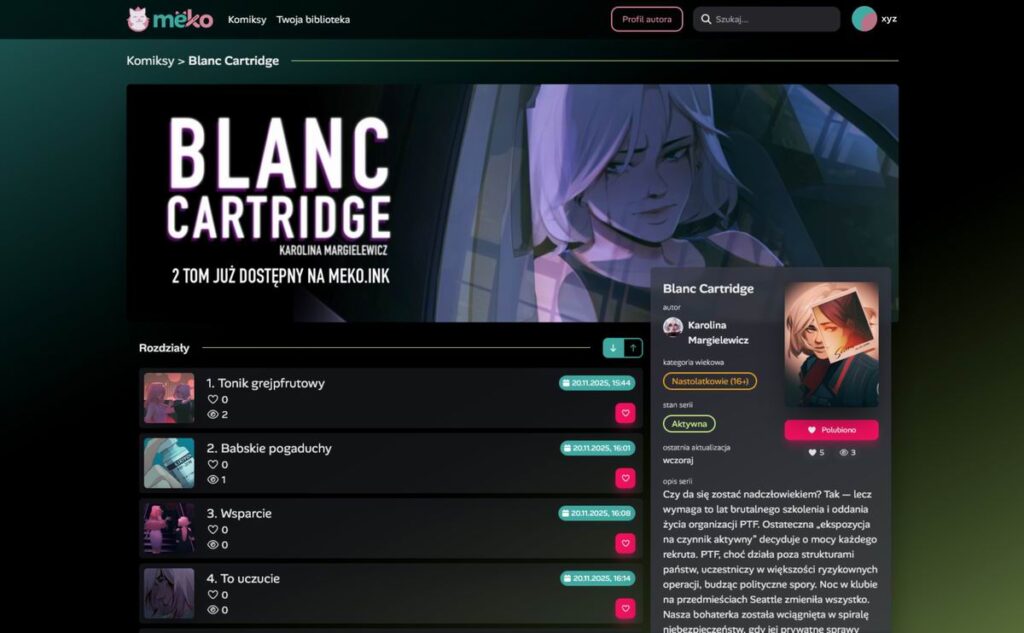Like chapter Tonik grejpfrutowy with pink heart

pyautogui.click(x=625, y=413)
